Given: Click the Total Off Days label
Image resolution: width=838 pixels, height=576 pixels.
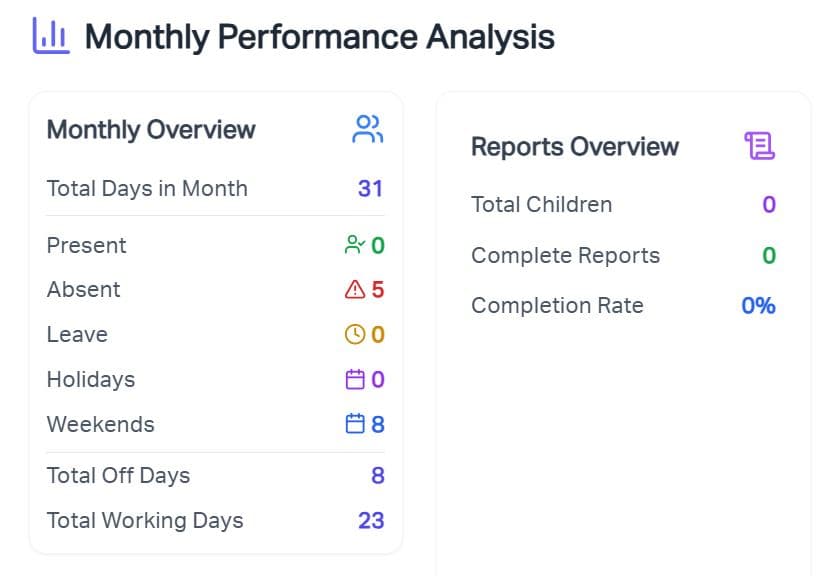Looking at the screenshot, I should (x=118, y=475).
